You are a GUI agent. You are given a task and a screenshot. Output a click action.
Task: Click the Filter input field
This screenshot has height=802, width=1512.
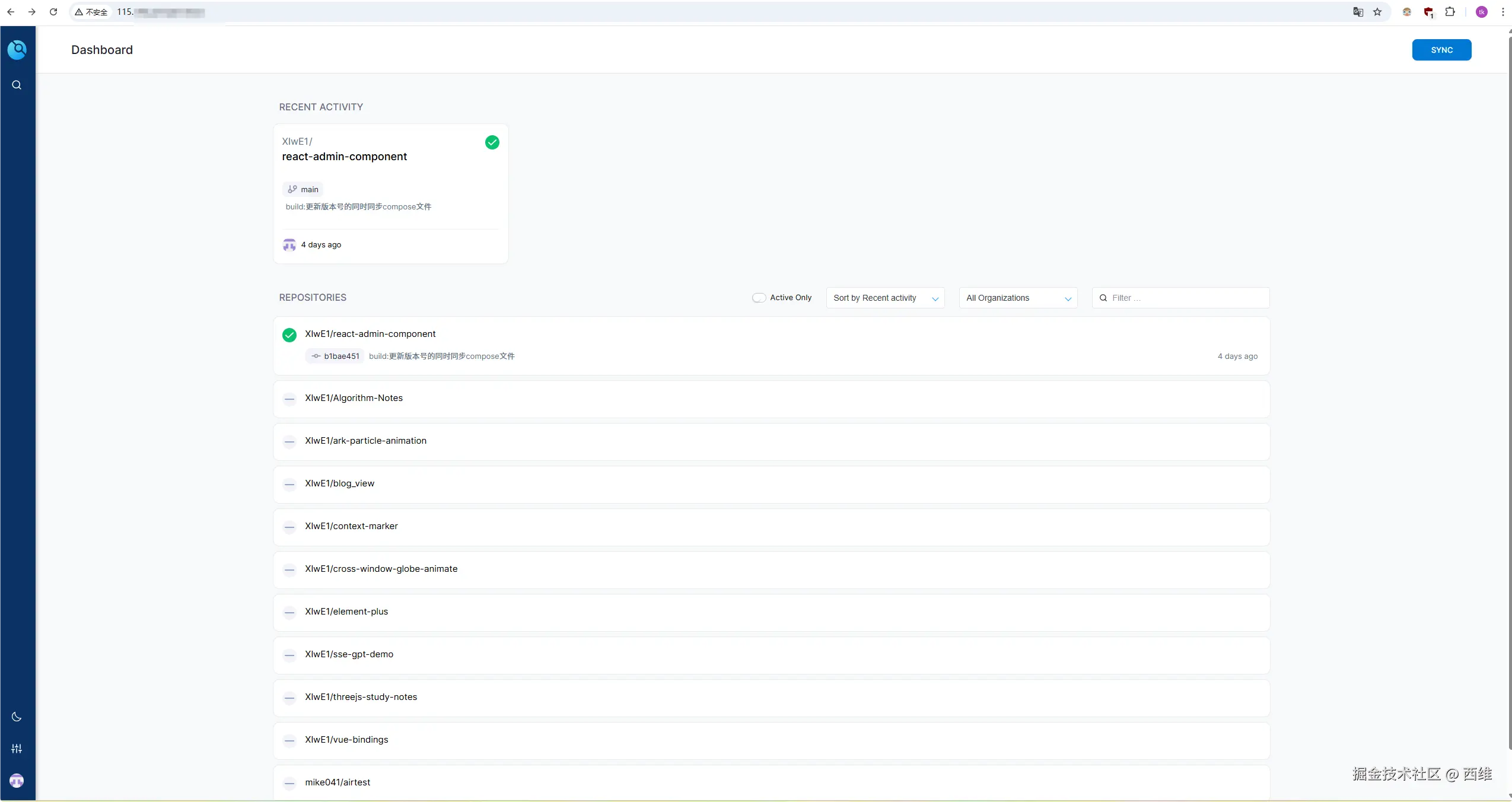pos(1186,298)
